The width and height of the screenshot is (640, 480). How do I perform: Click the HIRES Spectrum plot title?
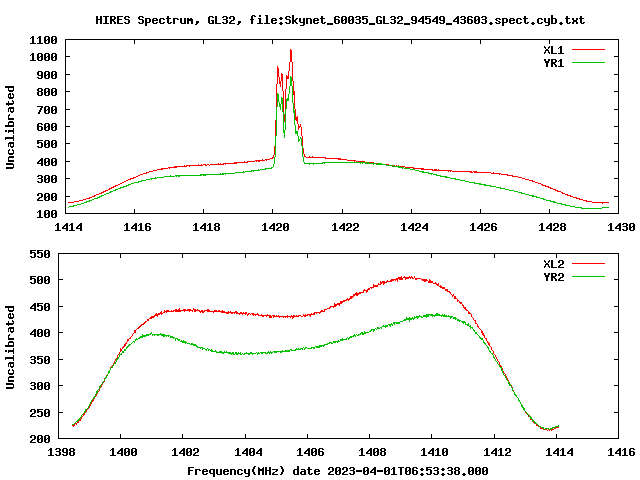pos(340,20)
